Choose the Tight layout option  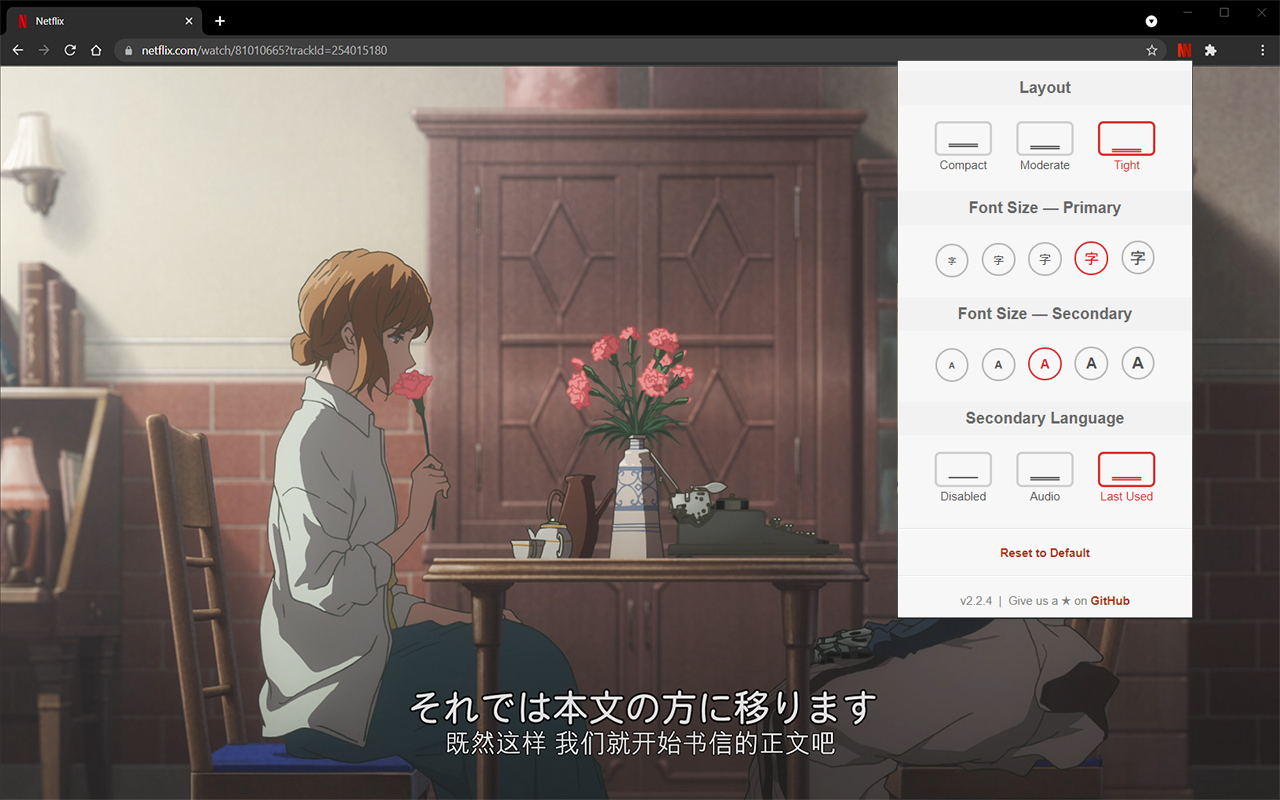click(1127, 139)
